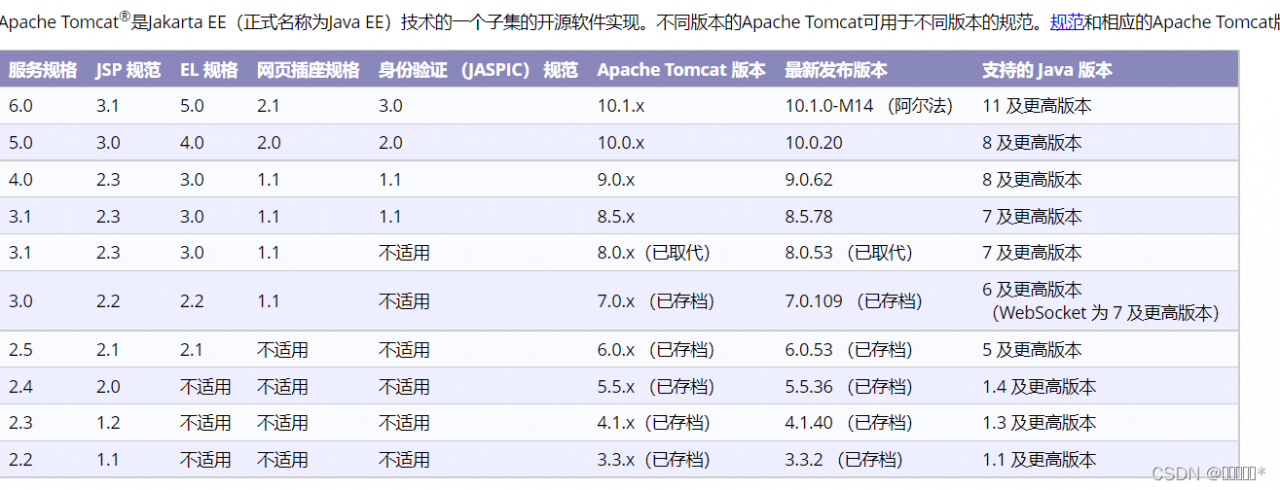Click servlet spec 6.0 in the 10.1.x row
The image size is (1280, 490).
click(x=21, y=106)
